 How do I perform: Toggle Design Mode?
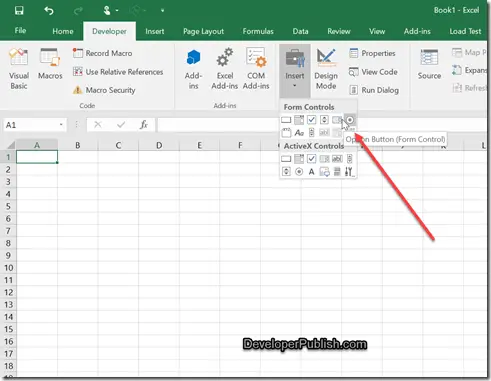[x=326, y=69]
